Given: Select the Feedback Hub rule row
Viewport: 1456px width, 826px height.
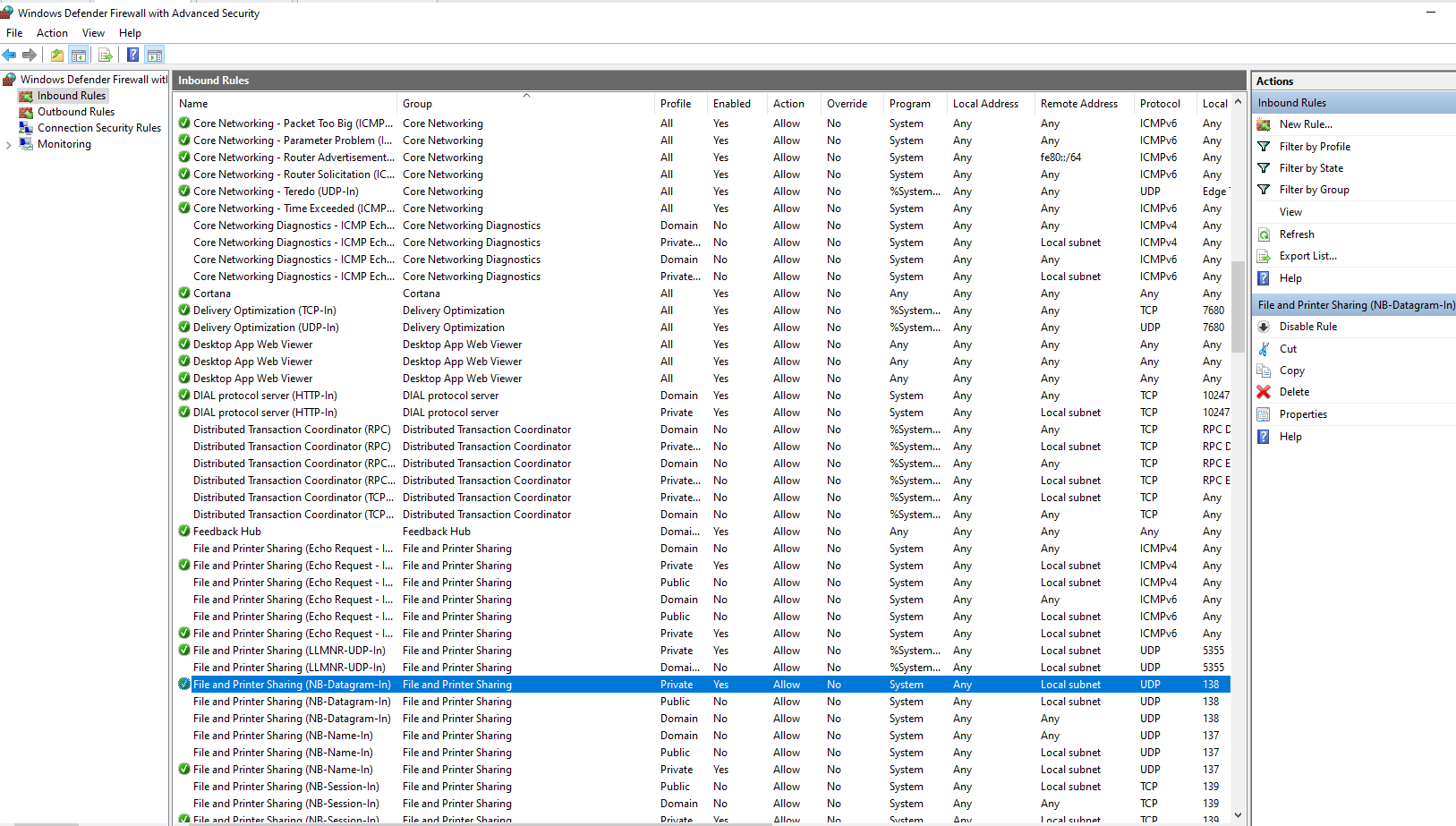Looking at the screenshot, I should 702,532.
